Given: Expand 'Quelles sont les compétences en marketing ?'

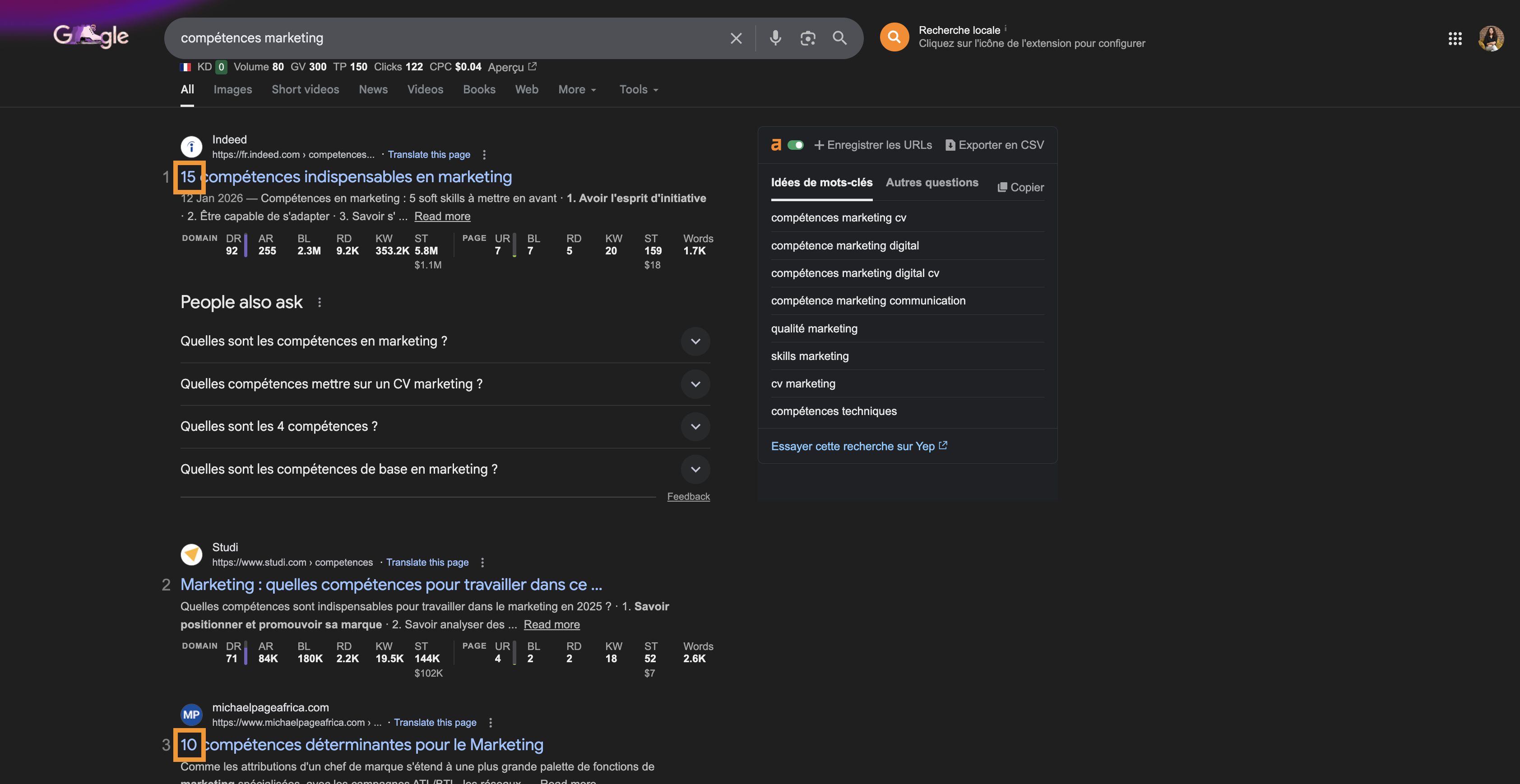Looking at the screenshot, I should [695, 341].
